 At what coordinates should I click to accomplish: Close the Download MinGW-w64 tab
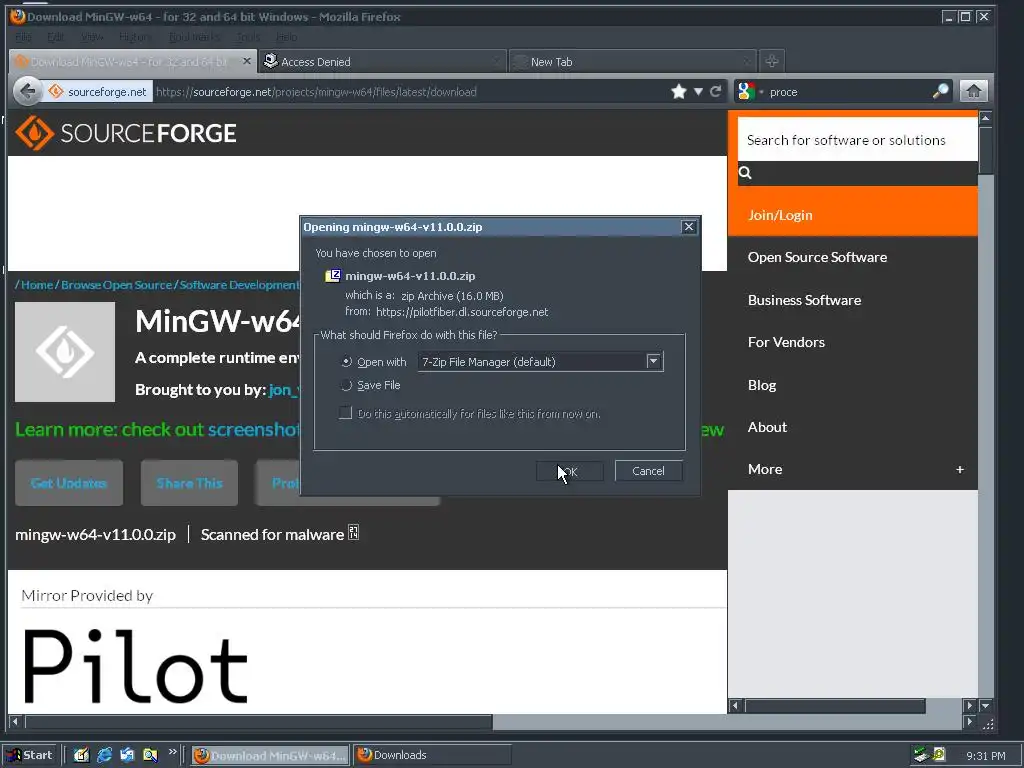pyautogui.click(x=246, y=61)
